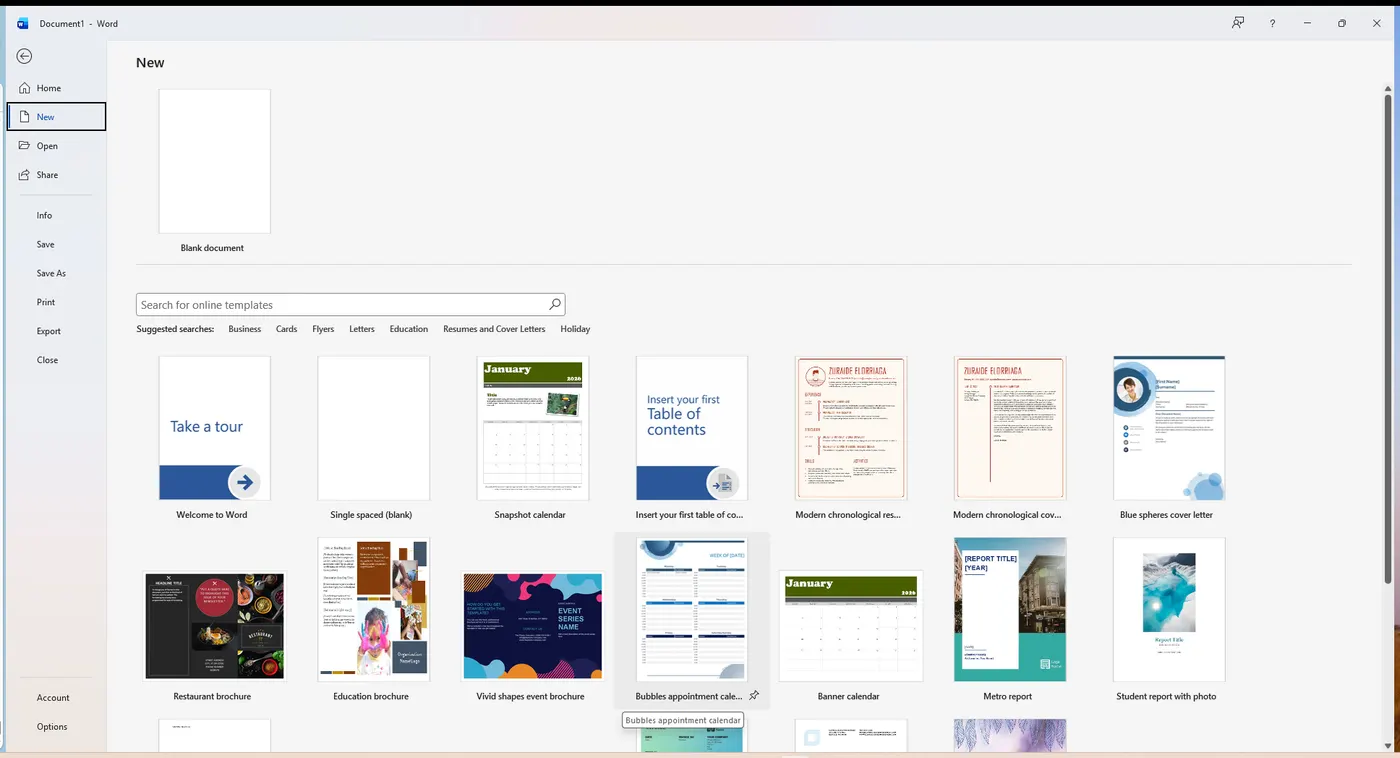Select Student report with photo template
The height and width of the screenshot is (758, 1400).
1169,610
